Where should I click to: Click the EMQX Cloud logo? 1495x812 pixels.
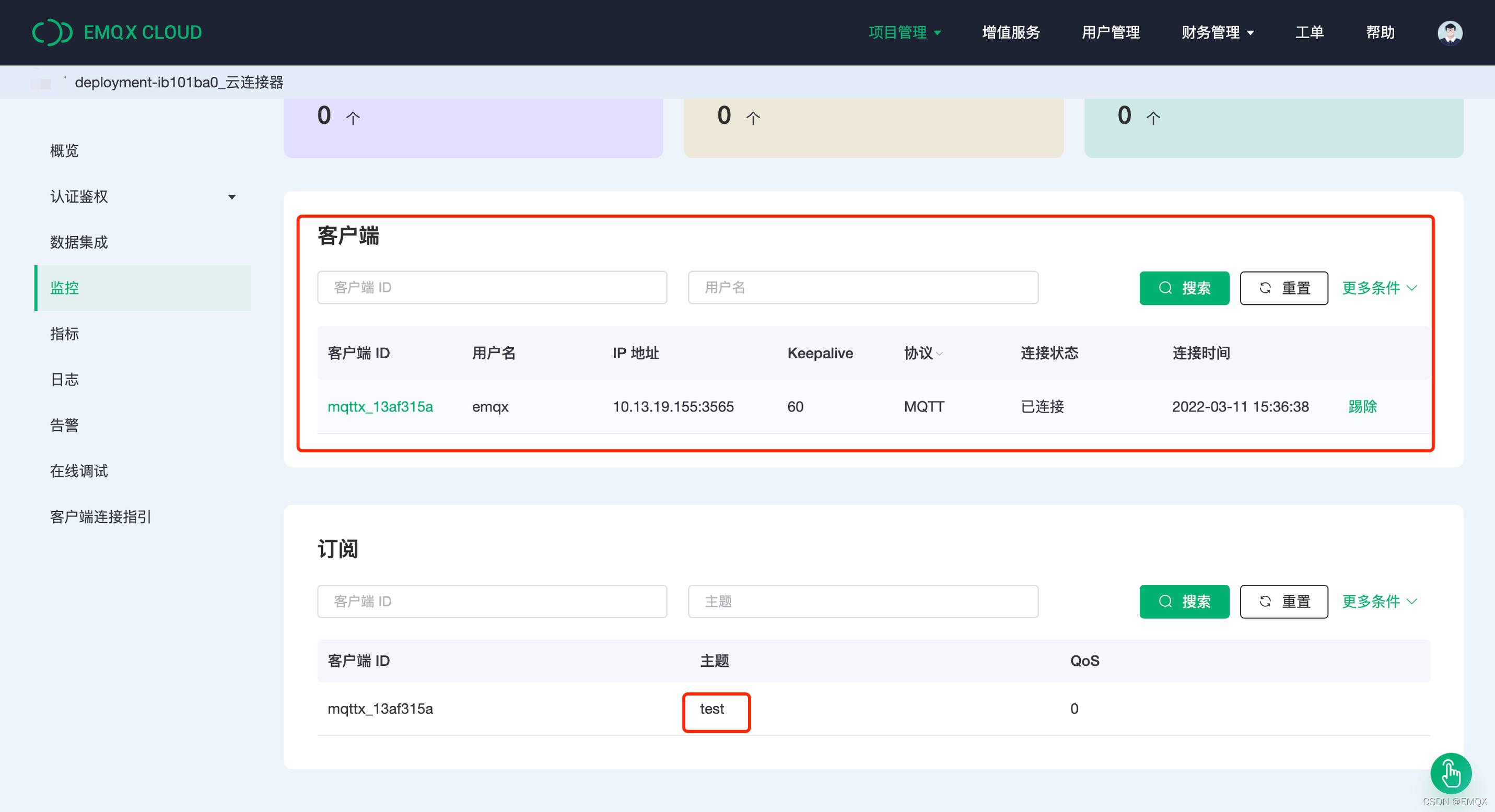click(116, 32)
